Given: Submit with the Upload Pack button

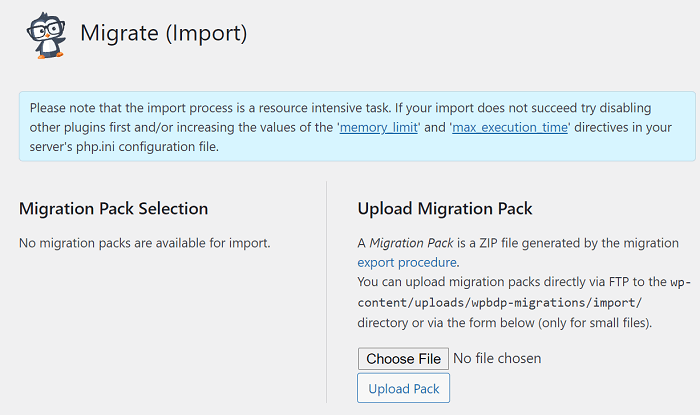Looking at the screenshot, I should 404,388.
